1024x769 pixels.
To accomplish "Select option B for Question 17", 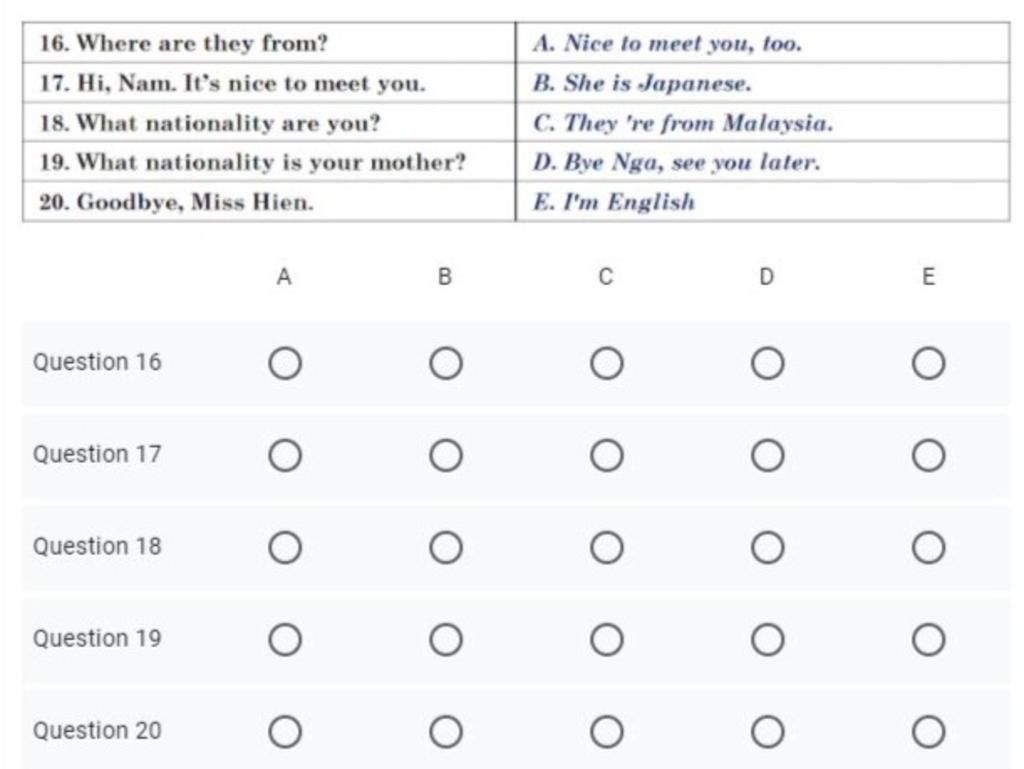I will pos(446,456).
